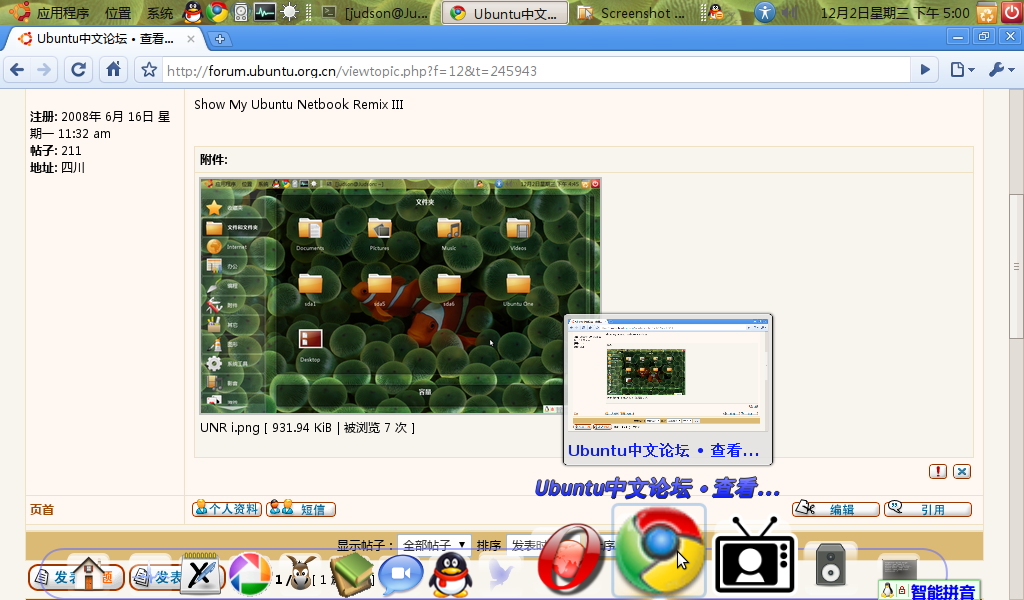Go back in Chrome
Screen dimensions: 1024x600
tap(18, 70)
